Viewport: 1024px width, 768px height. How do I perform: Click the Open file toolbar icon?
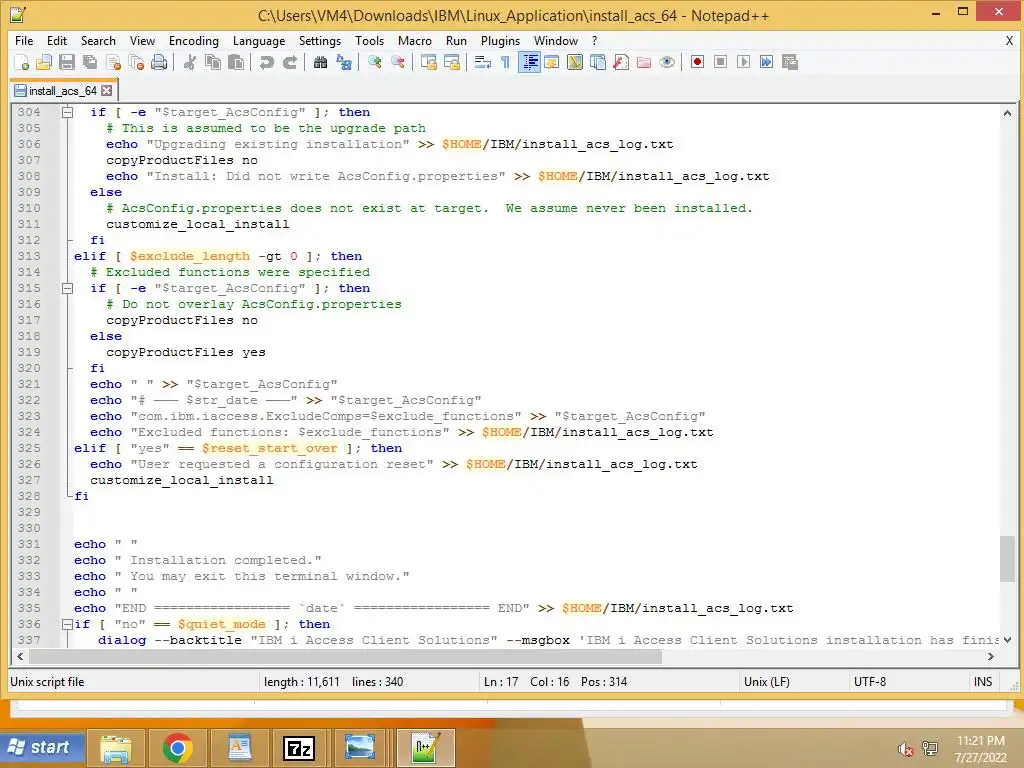44,62
